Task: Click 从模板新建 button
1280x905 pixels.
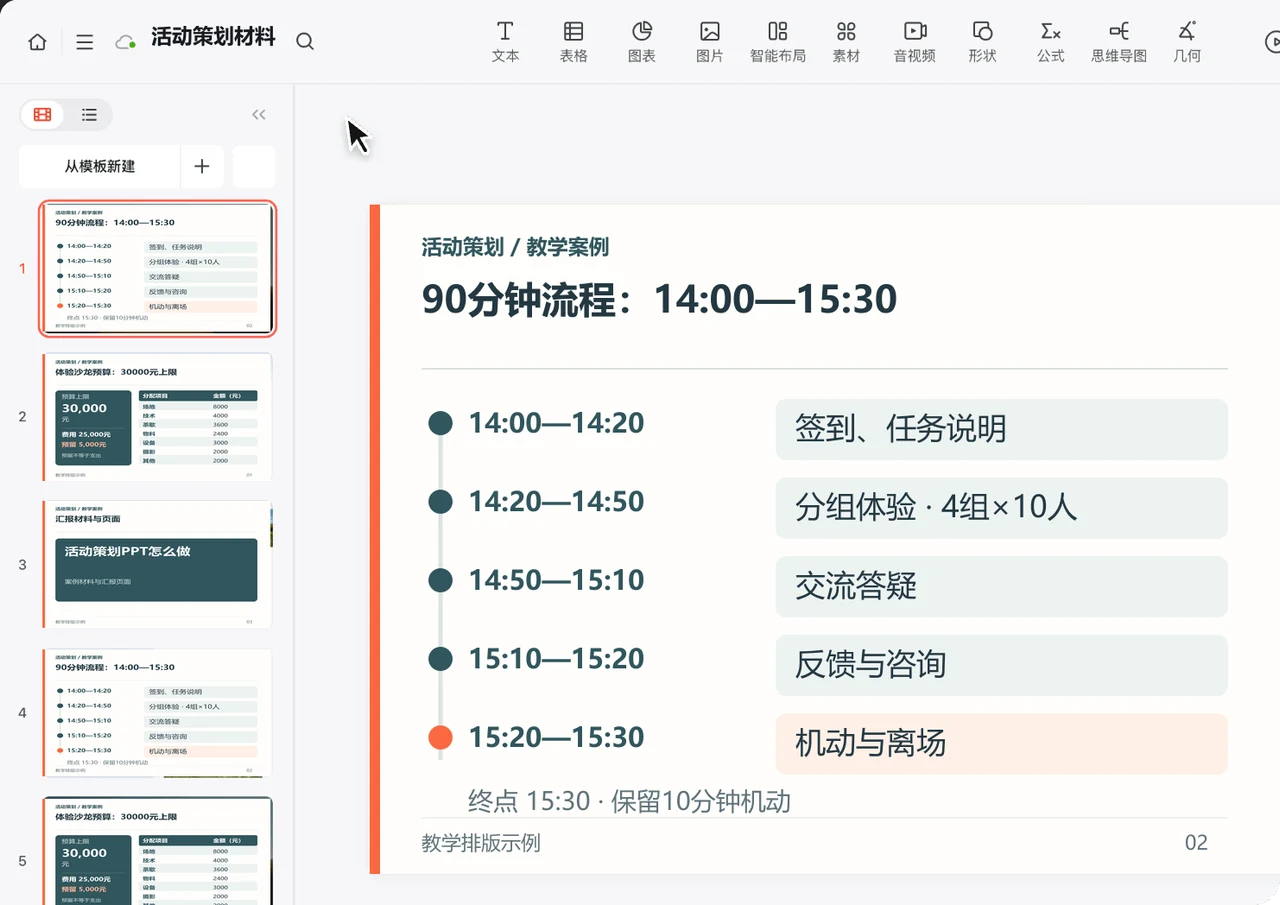Action: pos(100,166)
